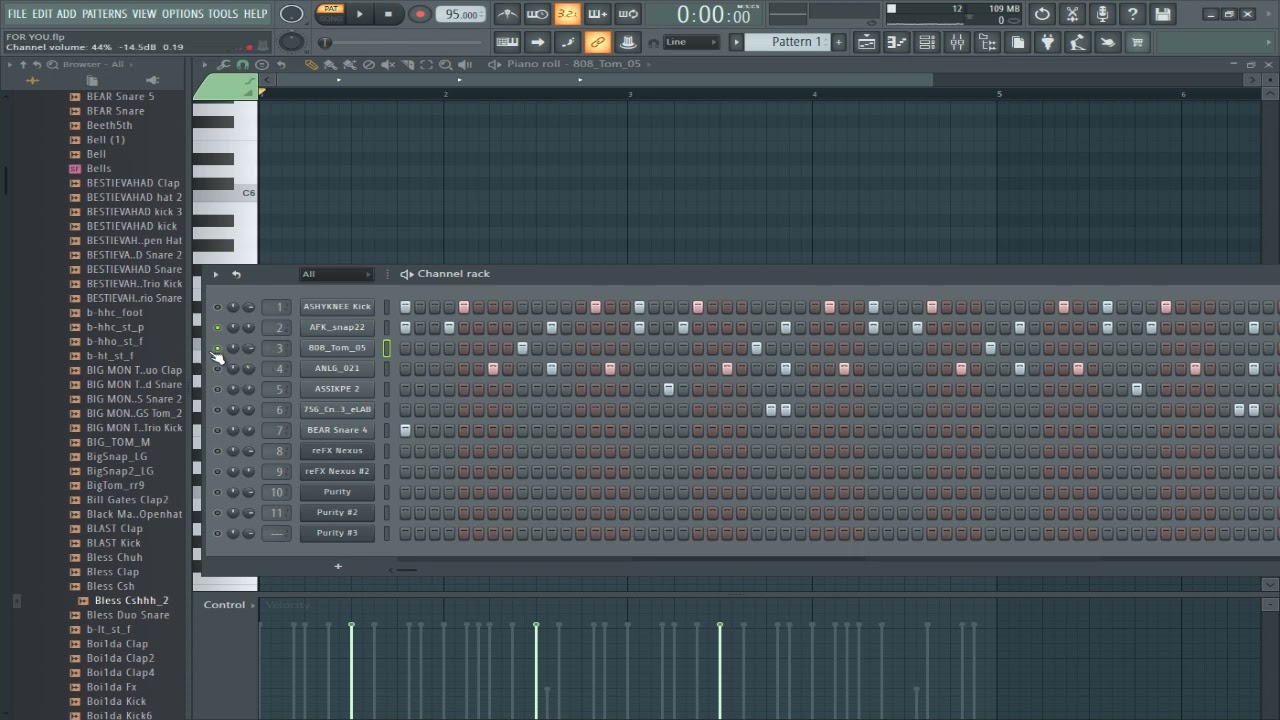Switch the PAT/SONG mode toggle
Image resolution: width=1280 pixels, height=720 pixels.
point(330,14)
